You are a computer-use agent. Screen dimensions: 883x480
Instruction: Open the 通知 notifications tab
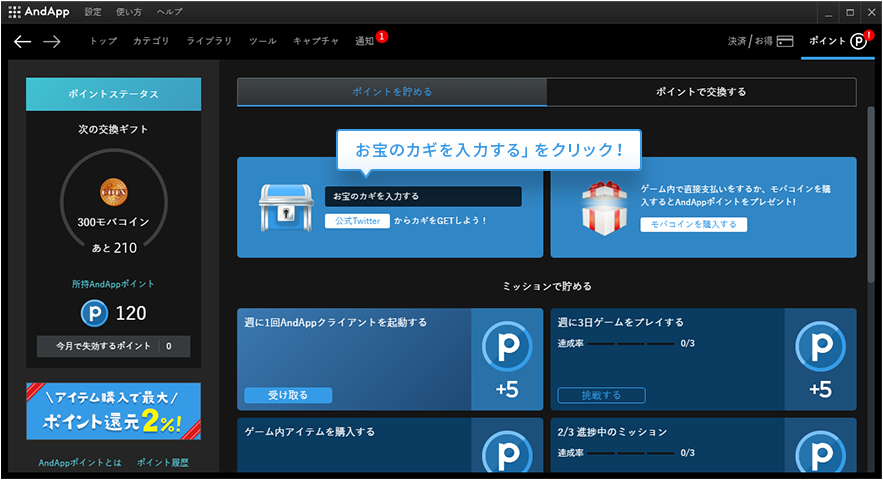pos(364,41)
